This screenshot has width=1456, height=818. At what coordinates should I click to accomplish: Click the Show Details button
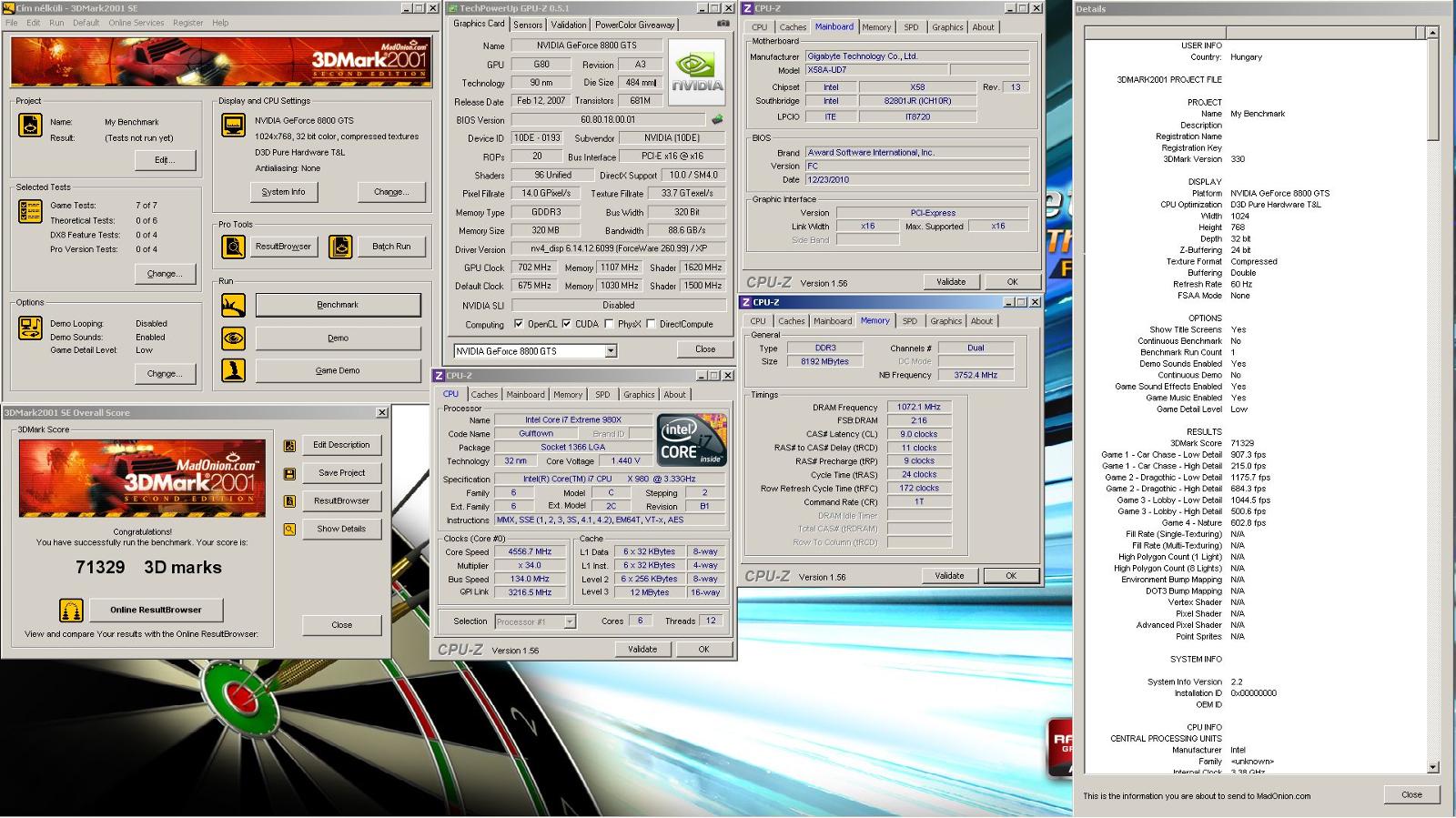(341, 529)
